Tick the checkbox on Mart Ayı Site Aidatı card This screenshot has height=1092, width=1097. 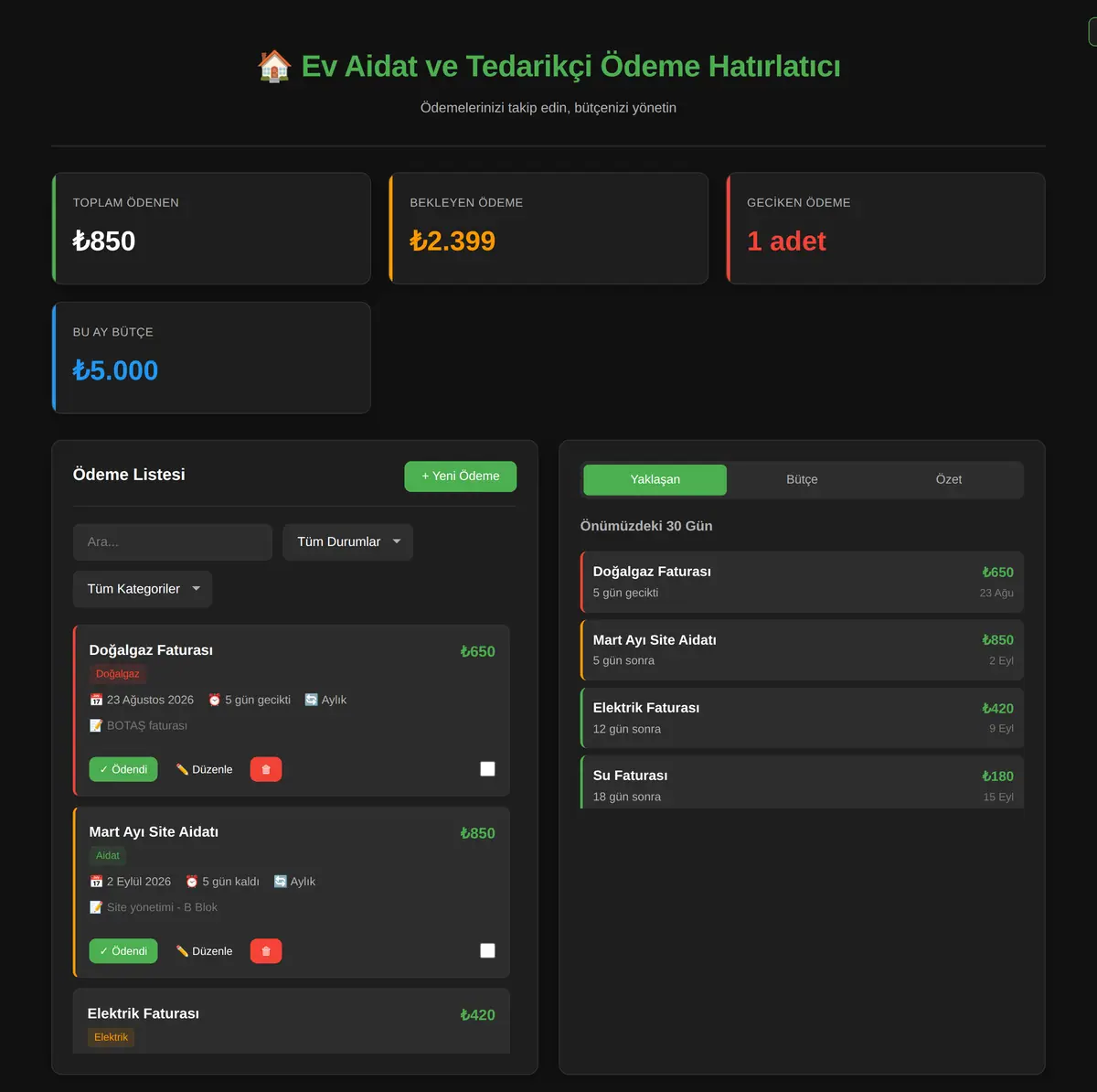[x=487, y=951]
